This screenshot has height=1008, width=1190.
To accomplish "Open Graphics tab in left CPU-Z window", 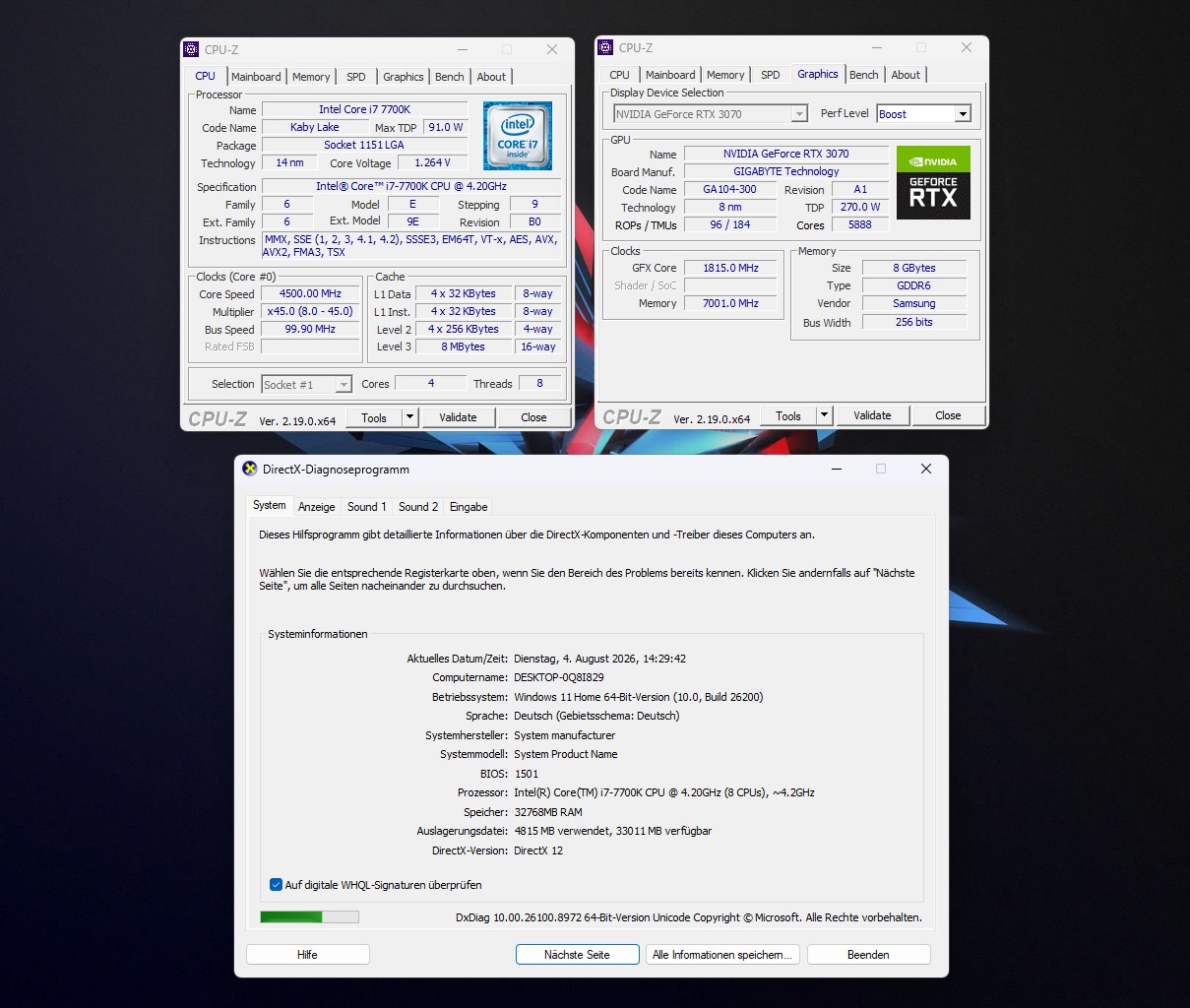I will (404, 77).
